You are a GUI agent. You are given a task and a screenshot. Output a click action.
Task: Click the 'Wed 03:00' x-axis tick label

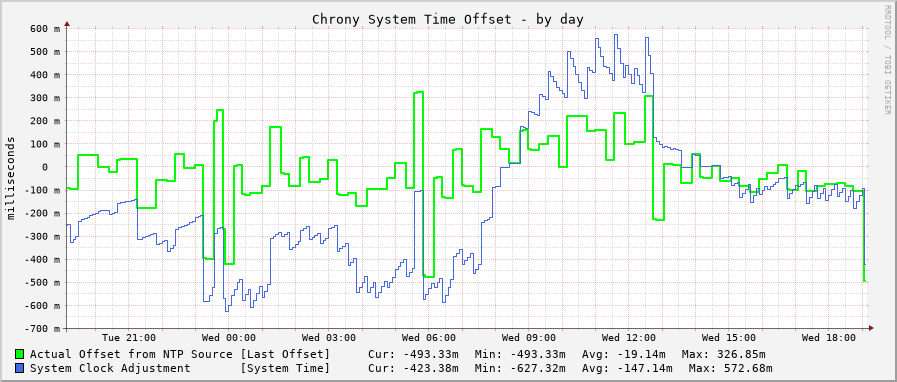tap(328, 338)
